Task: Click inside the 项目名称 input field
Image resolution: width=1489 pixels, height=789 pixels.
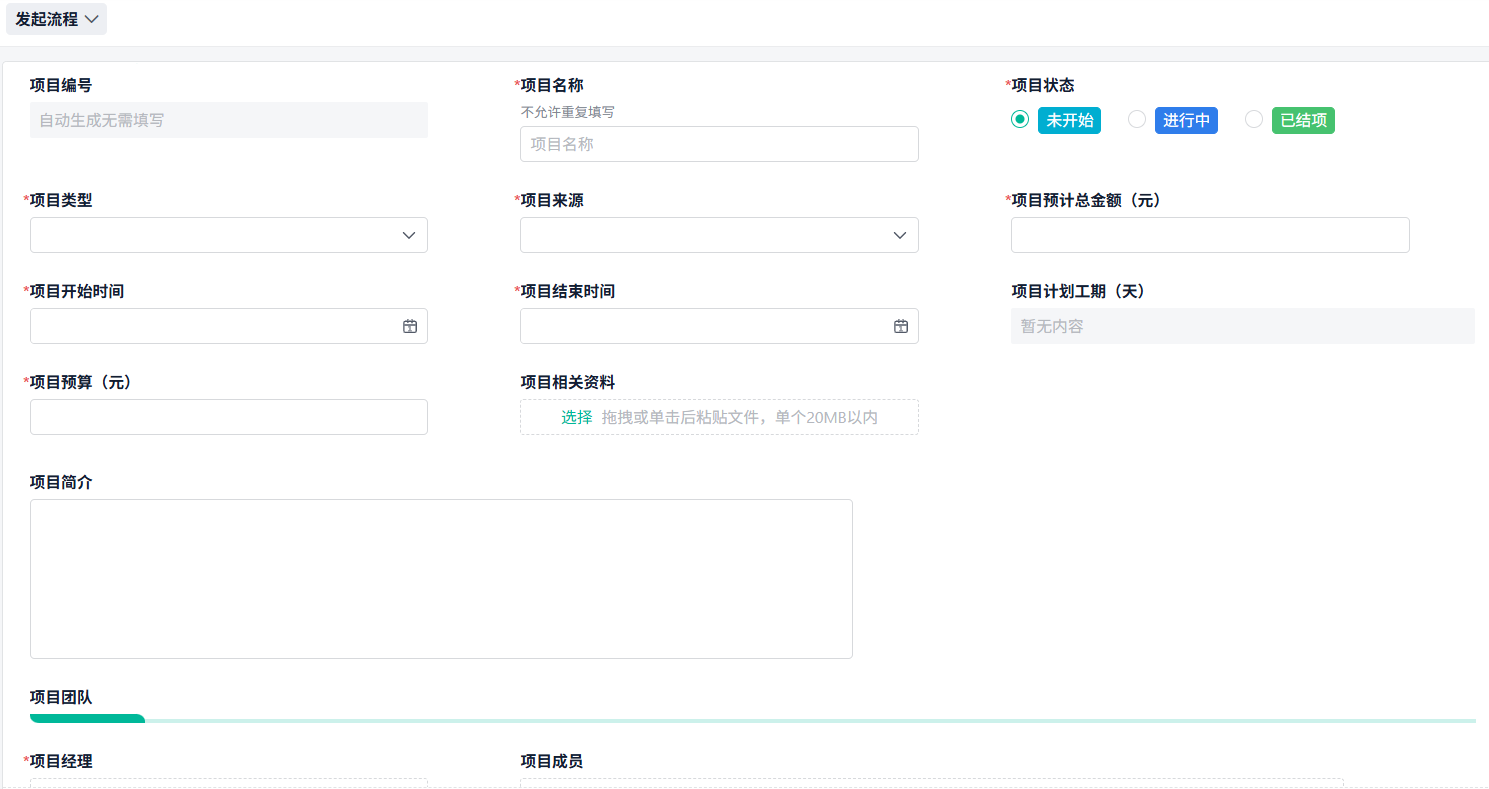Action: click(x=718, y=143)
